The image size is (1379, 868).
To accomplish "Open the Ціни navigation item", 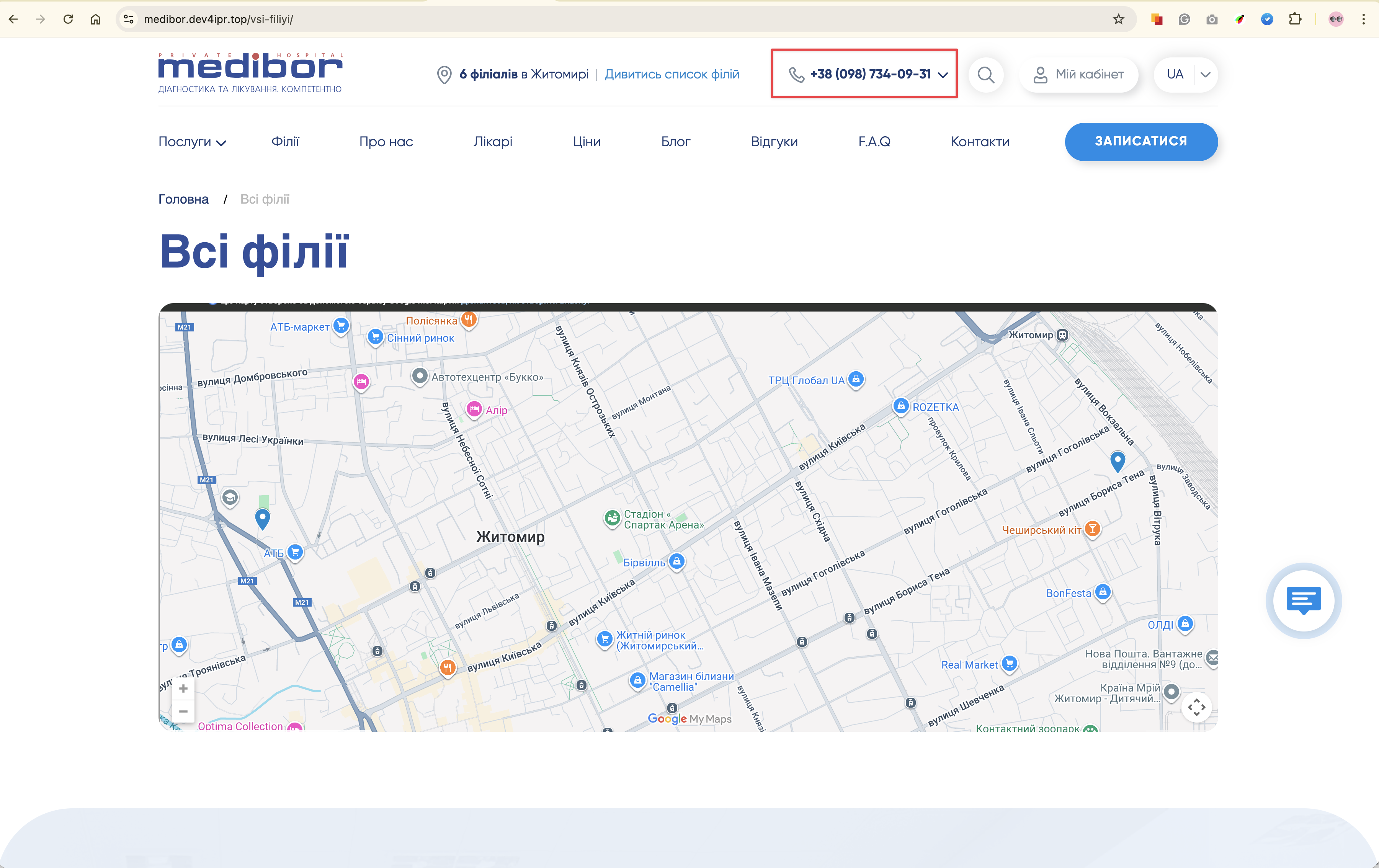I will [587, 142].
